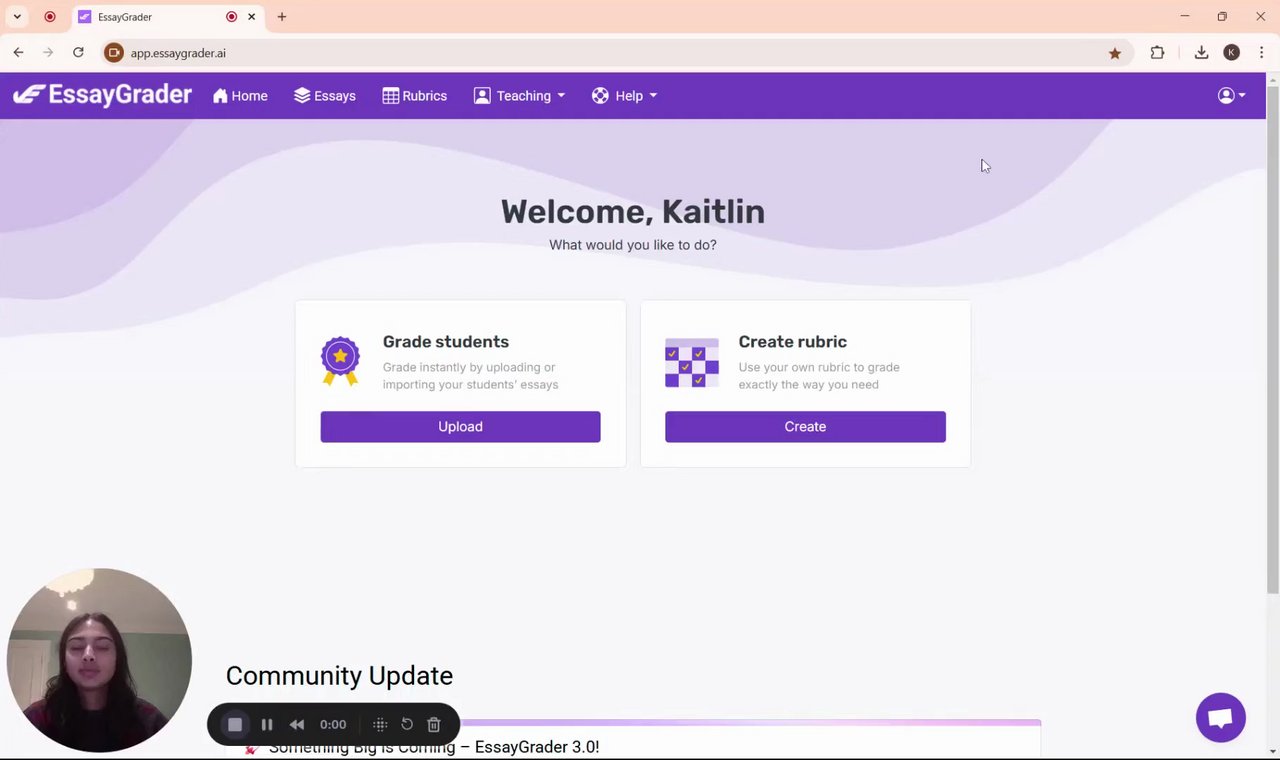Restart the recording

pyautogui.click(x=407, y=725)
